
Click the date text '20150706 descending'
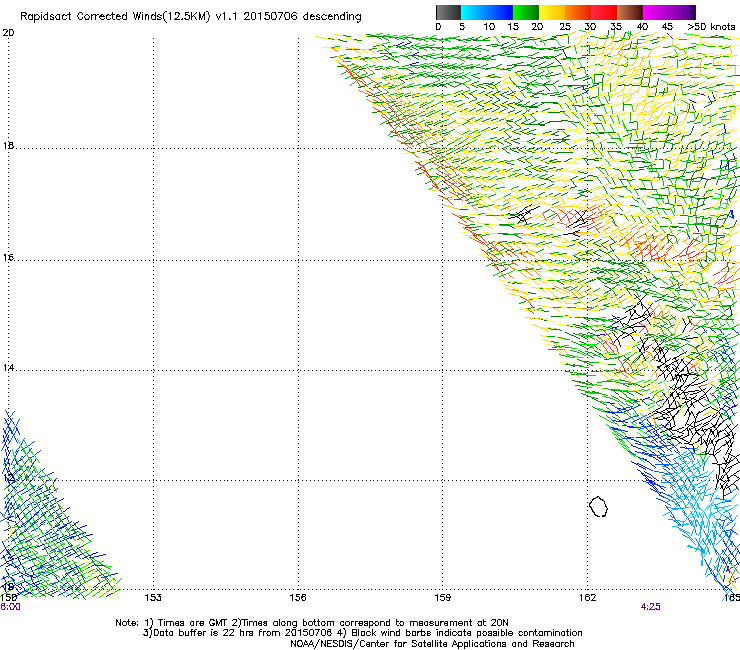[x=303, y=16]
